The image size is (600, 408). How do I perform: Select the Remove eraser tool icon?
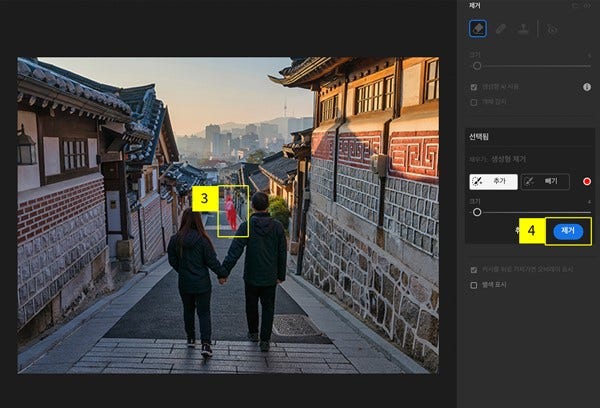(x=478, y=29)
